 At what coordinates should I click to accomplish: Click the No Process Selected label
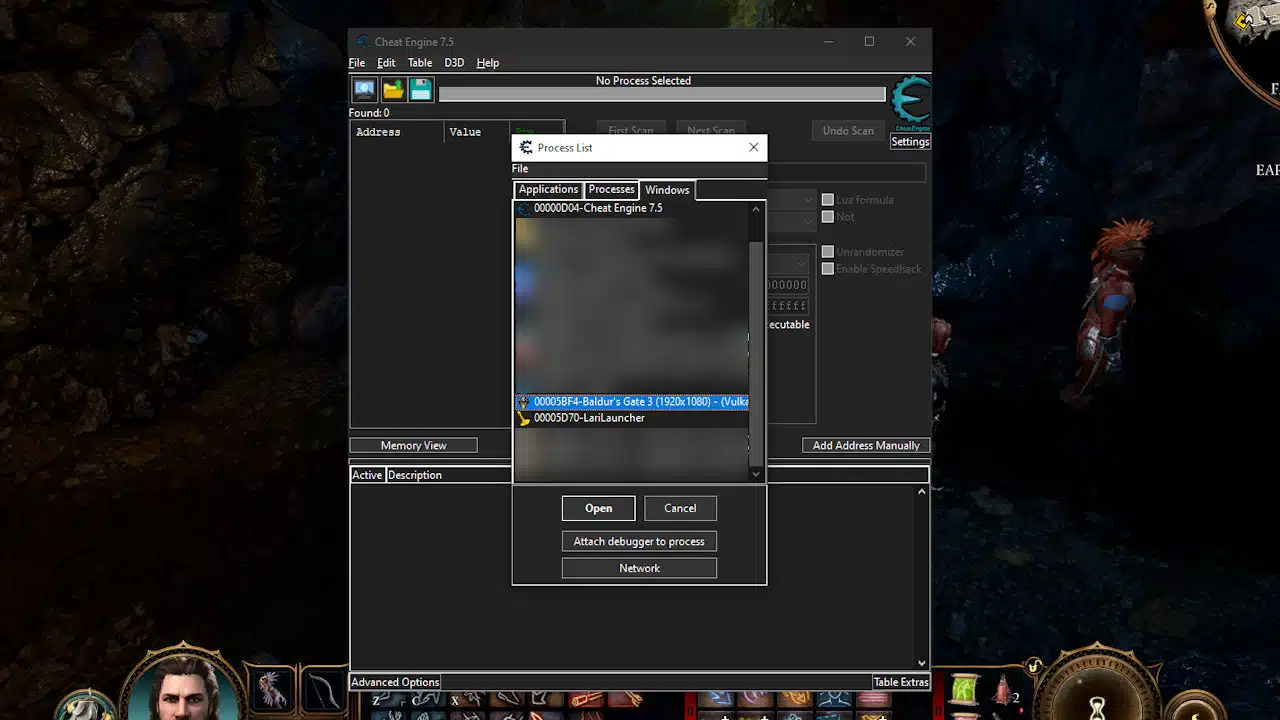click(643, 81)
